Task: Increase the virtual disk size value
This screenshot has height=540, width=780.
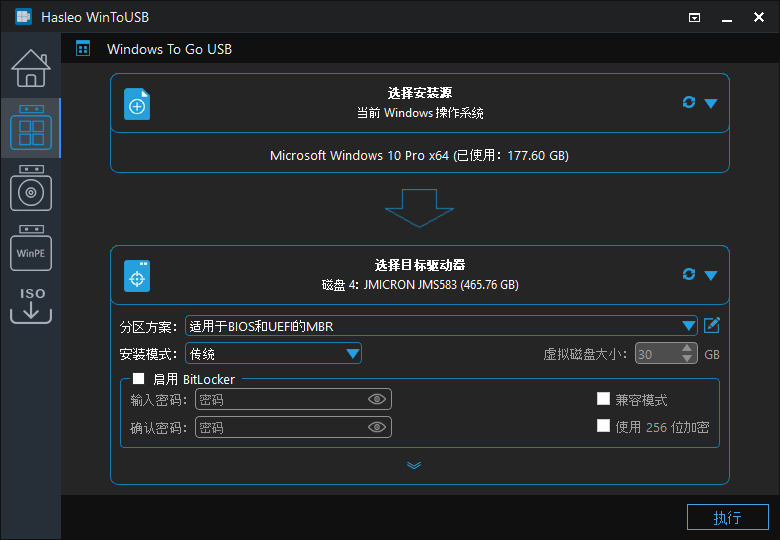Action: click(x=687, y=349)
